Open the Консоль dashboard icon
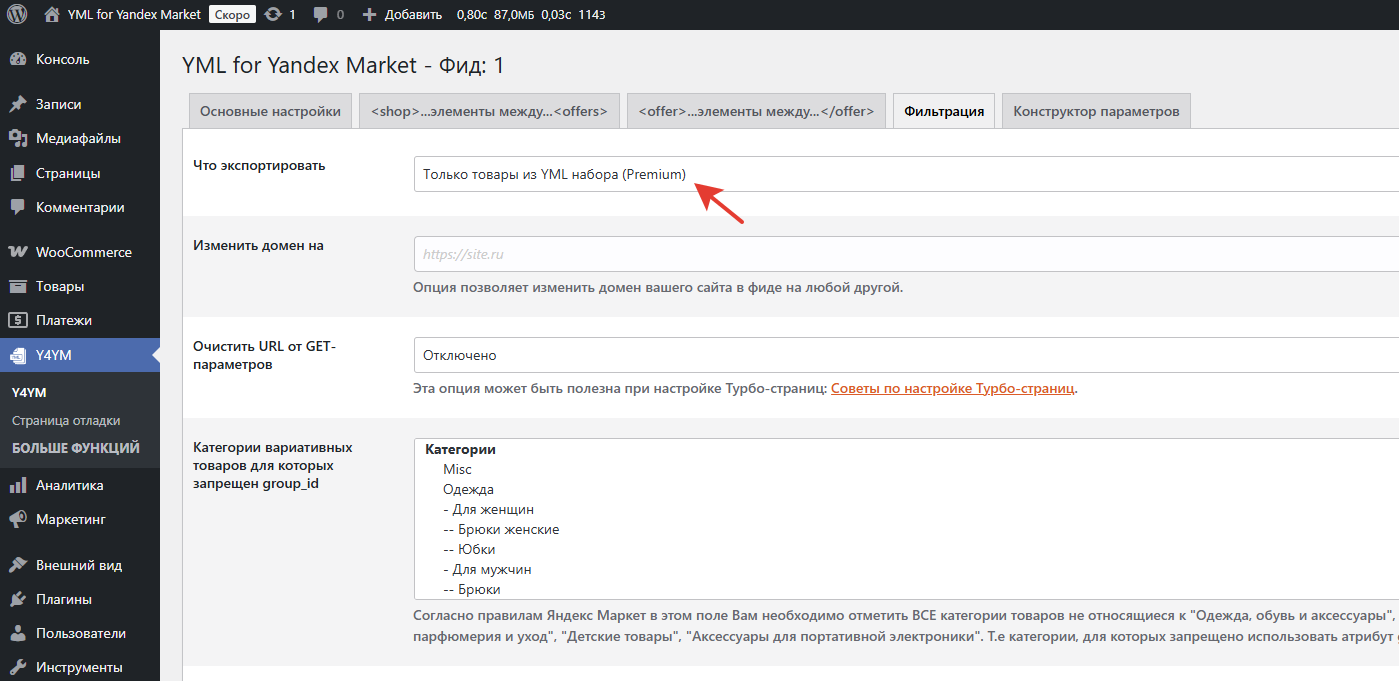Screen dimensions: 1399x681 [17, 59]
